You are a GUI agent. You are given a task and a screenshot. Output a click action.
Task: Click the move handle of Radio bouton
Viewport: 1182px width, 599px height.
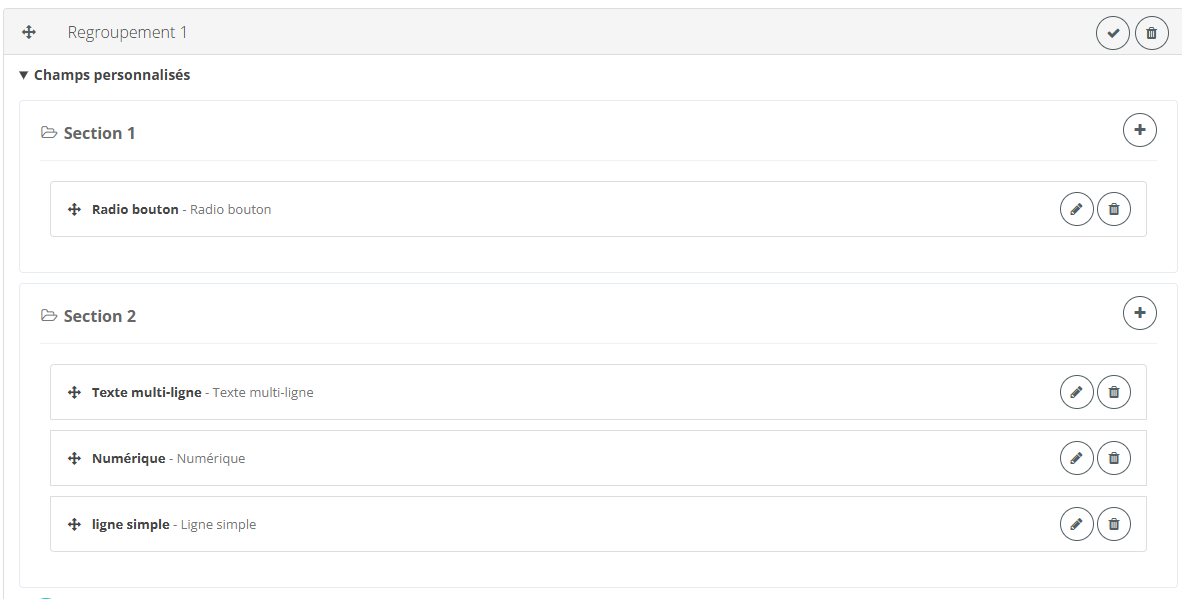click(74, 209)
